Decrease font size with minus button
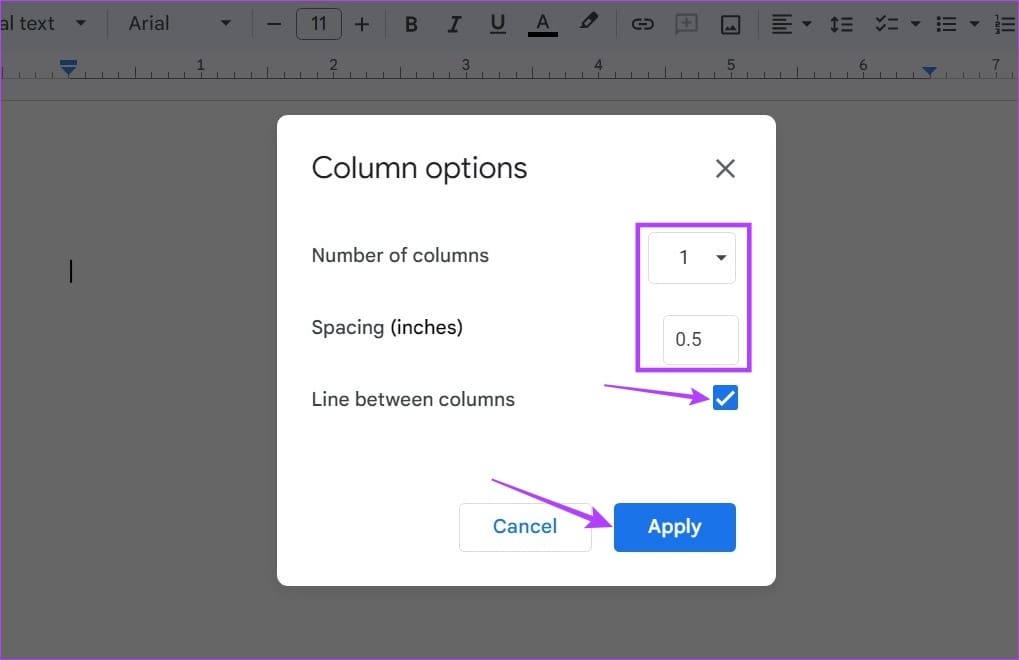Screen dimensions: 1019x660 (274, 25)
